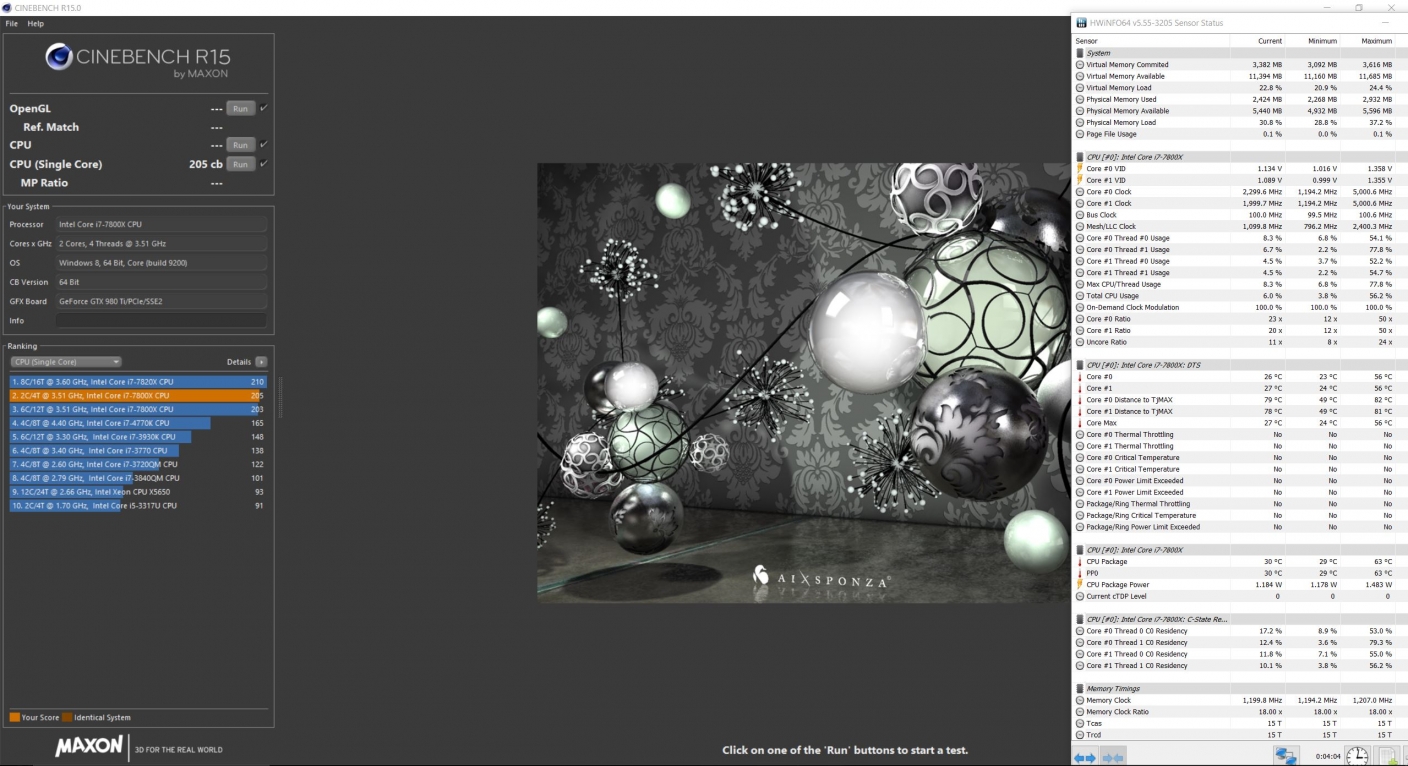This screenshot has height=766, width=1408.
Task: Toggle the CPU test checkbox
Action: [x=264, y=145]
